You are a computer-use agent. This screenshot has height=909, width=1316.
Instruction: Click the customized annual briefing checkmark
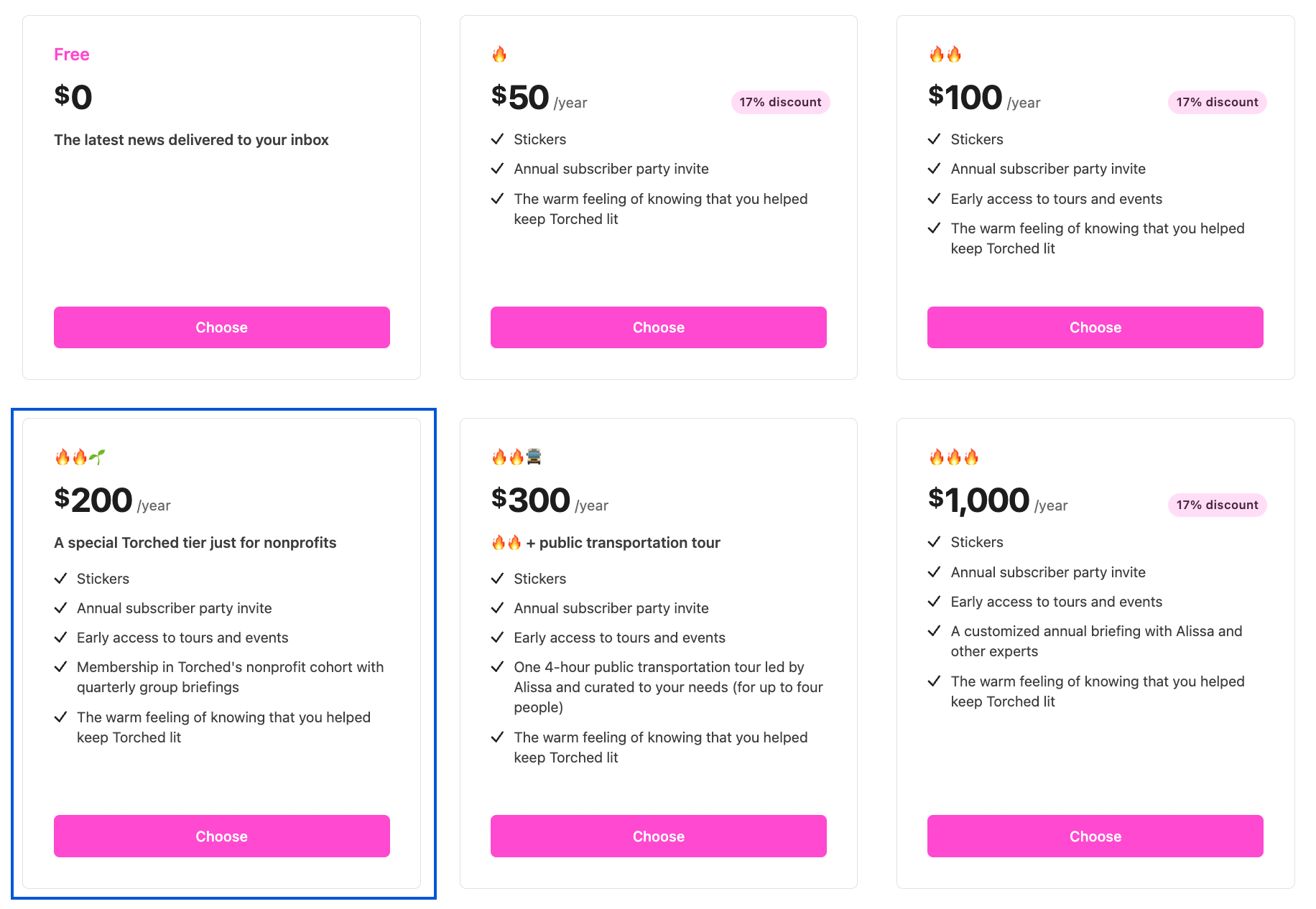click(934, 631)
